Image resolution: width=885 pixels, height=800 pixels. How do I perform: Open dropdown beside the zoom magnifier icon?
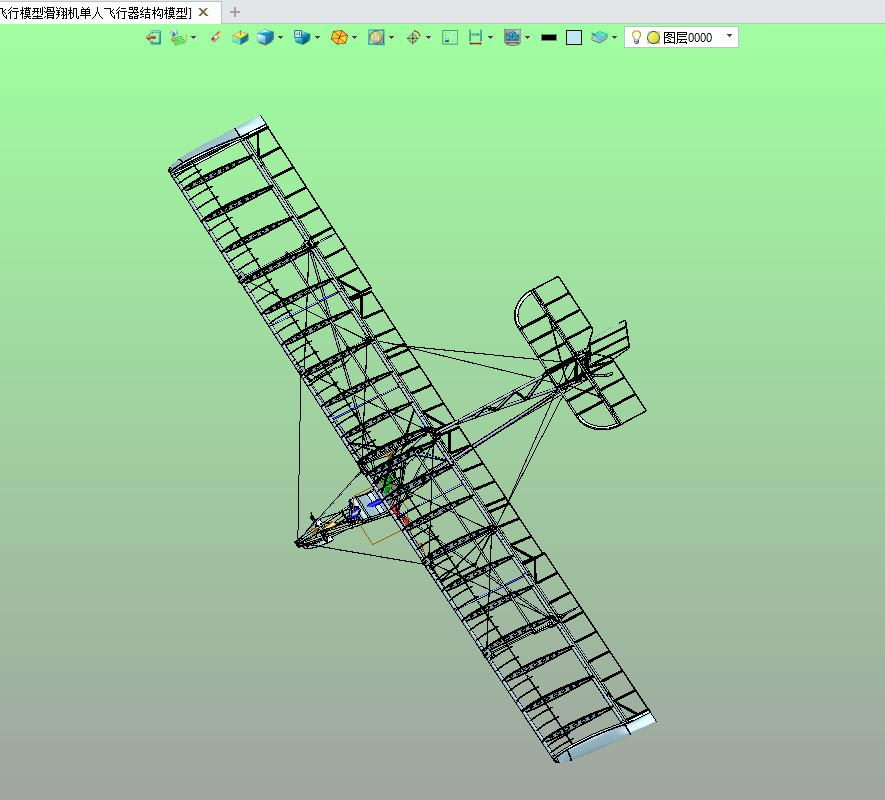point(392,38)
